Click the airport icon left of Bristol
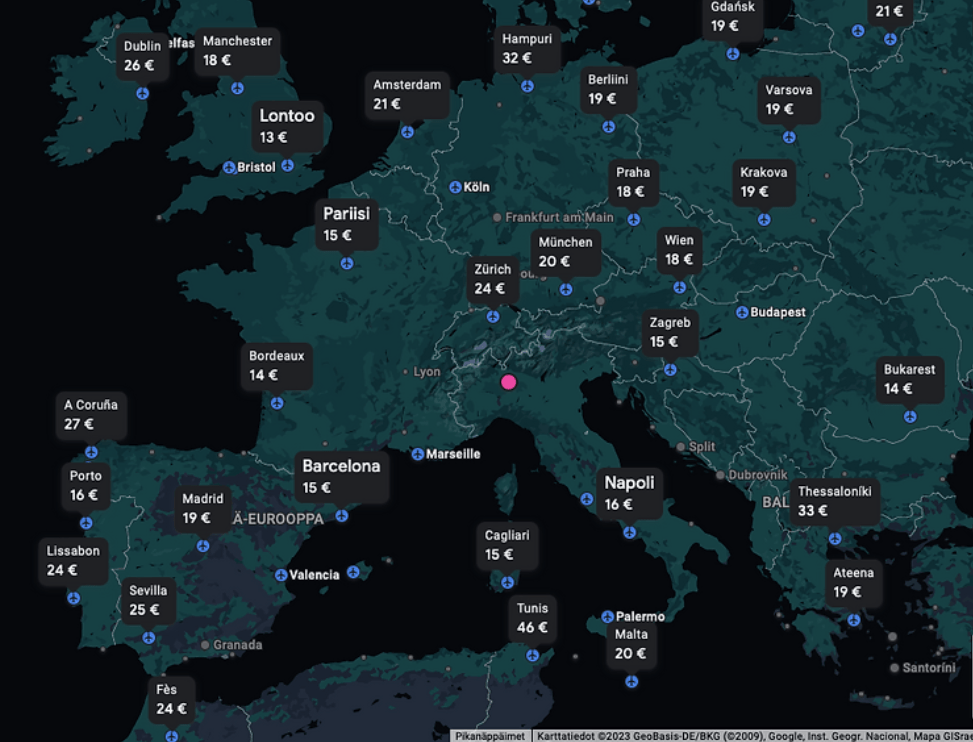Image resolution: width=973 pixels, height=742 pixels. pyautogui.click(x=229, y=167)
